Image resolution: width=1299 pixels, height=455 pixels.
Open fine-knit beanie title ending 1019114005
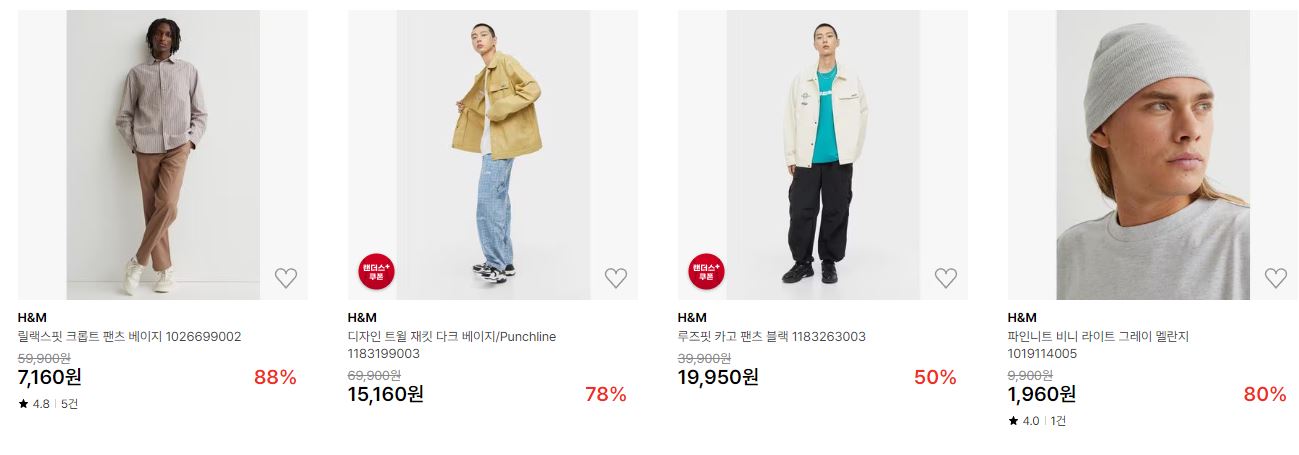pos(1098,345)
